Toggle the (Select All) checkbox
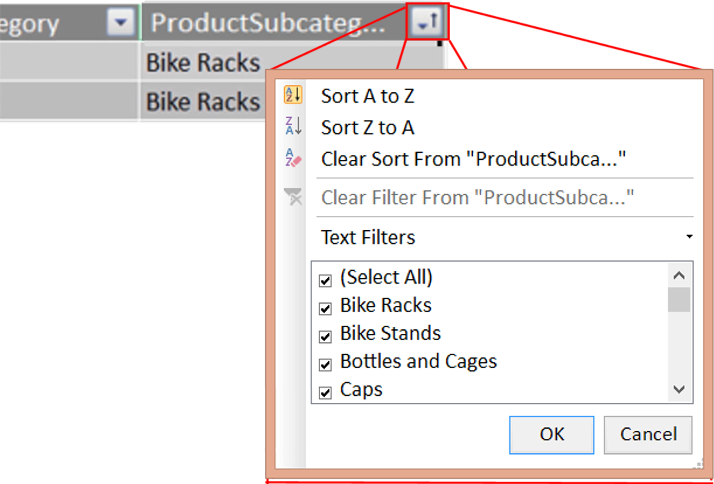Viewport: 714px width, 484px height. [x=325, y=280]
